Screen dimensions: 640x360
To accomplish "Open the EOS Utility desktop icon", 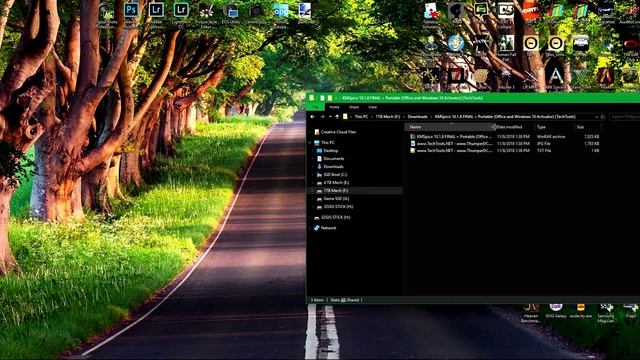I will [x=231, y=10].
